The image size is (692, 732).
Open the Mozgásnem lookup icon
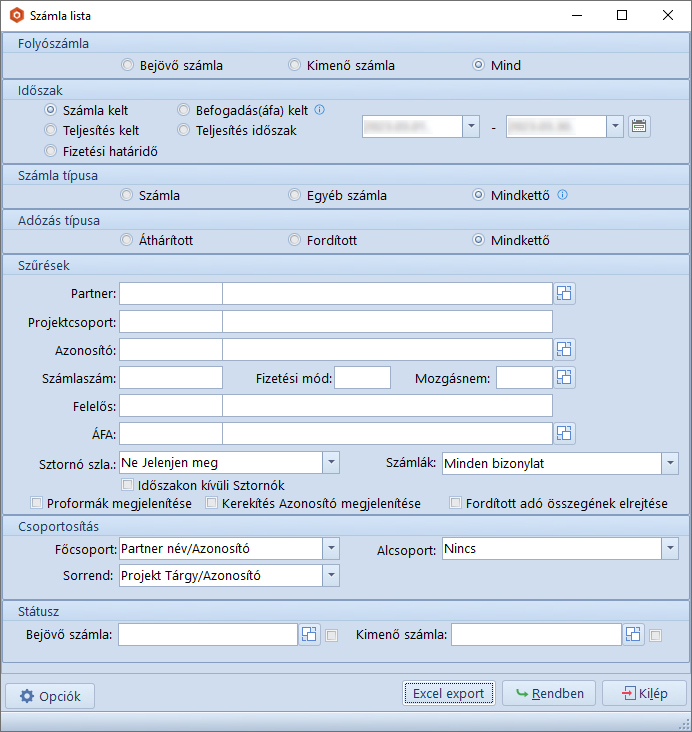(x=565, y=377)
